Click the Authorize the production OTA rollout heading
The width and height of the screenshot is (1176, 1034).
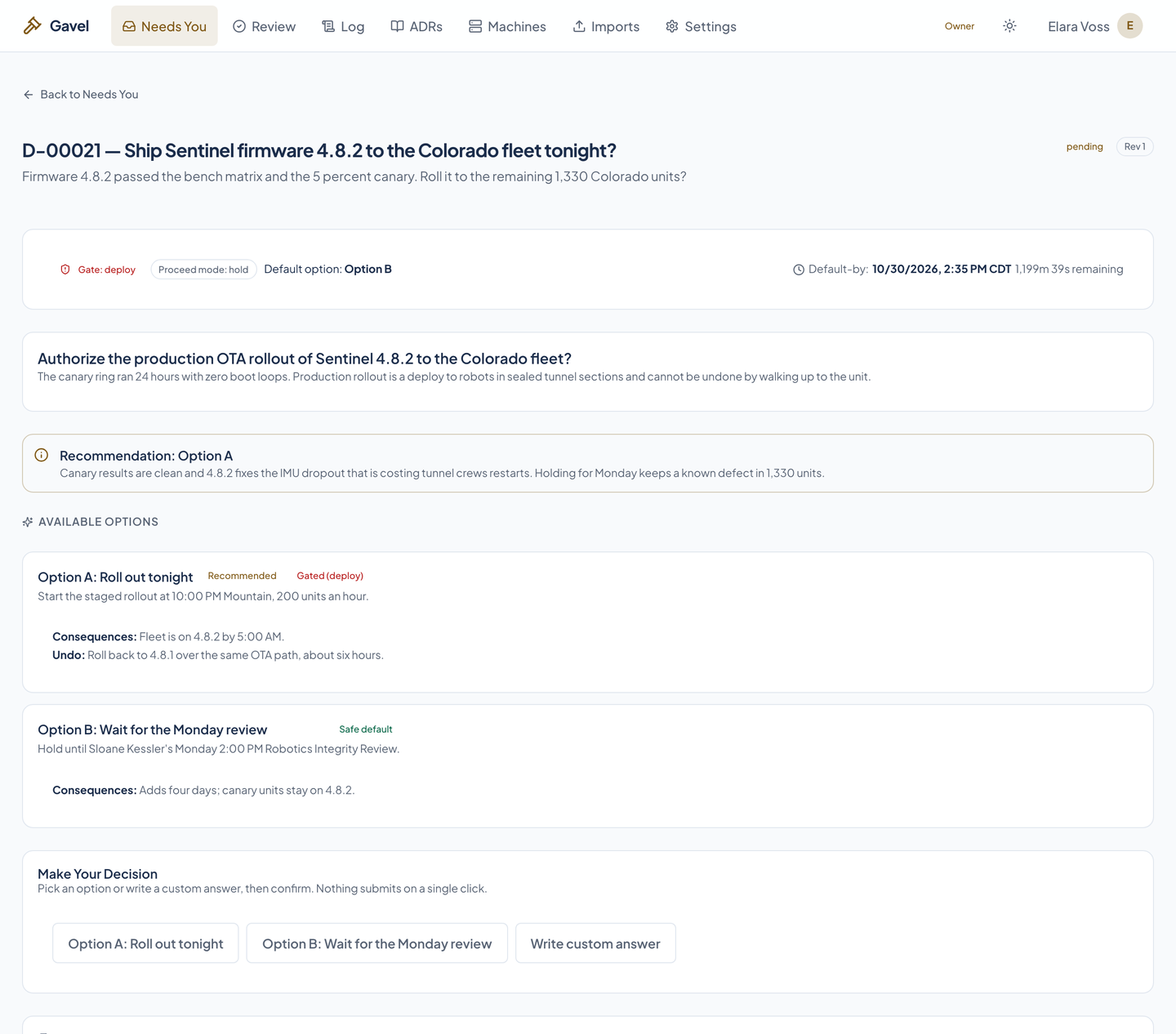tap(305, 359)
